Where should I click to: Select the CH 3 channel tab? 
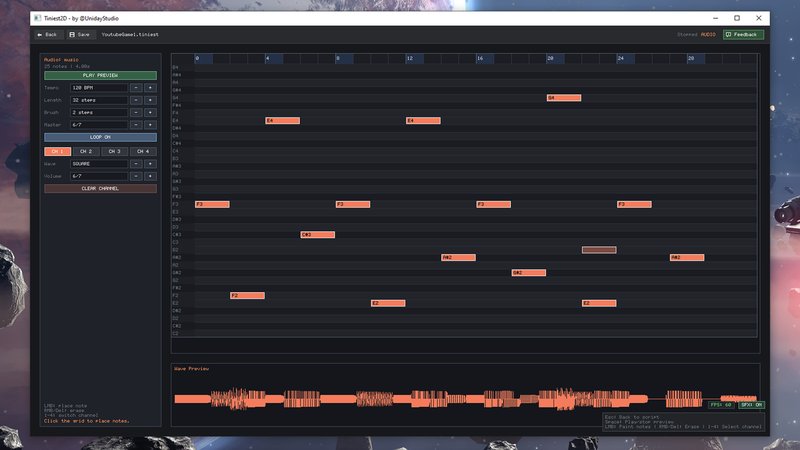coord(115,152)
